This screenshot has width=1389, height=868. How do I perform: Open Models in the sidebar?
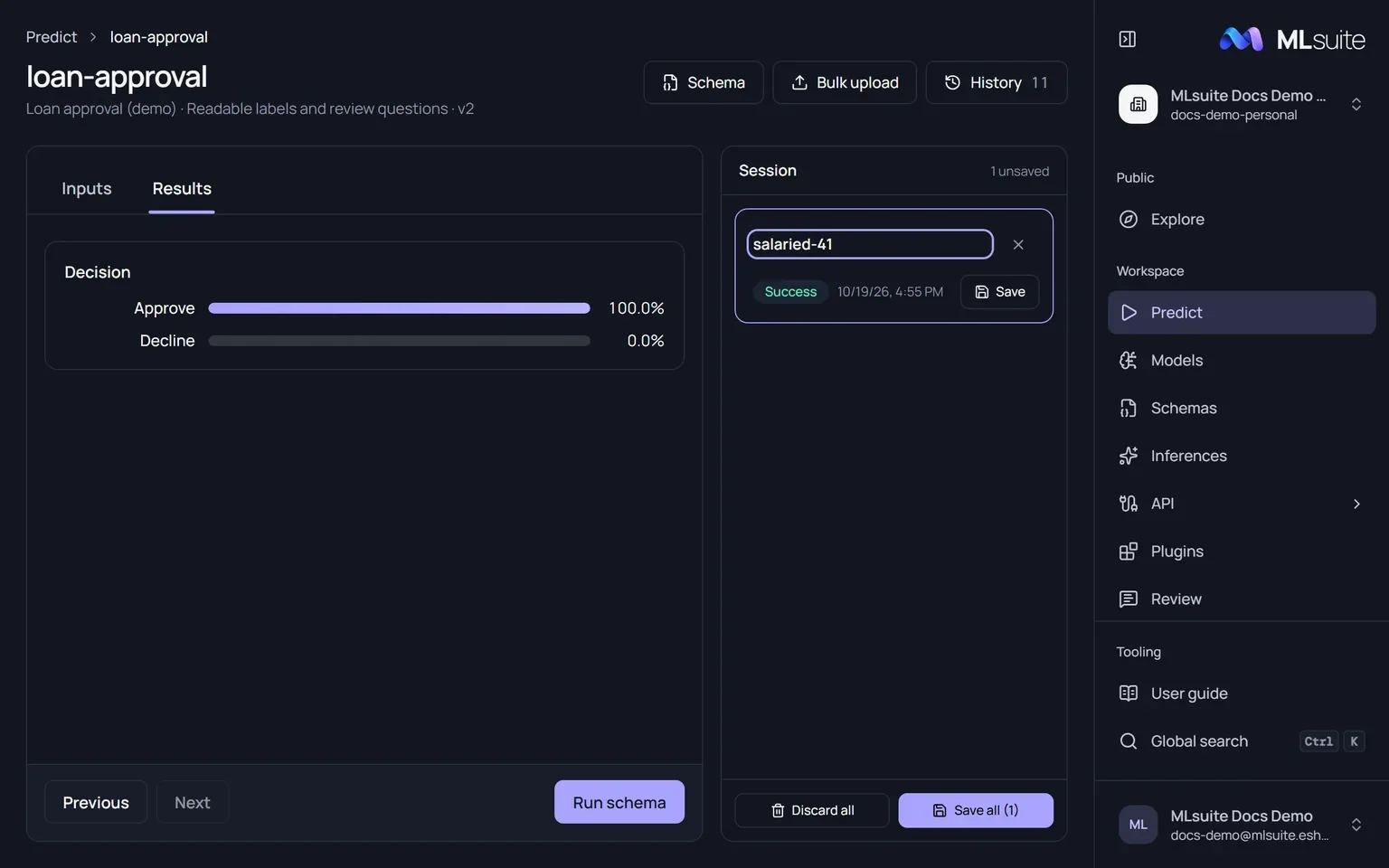point(1241,360)
